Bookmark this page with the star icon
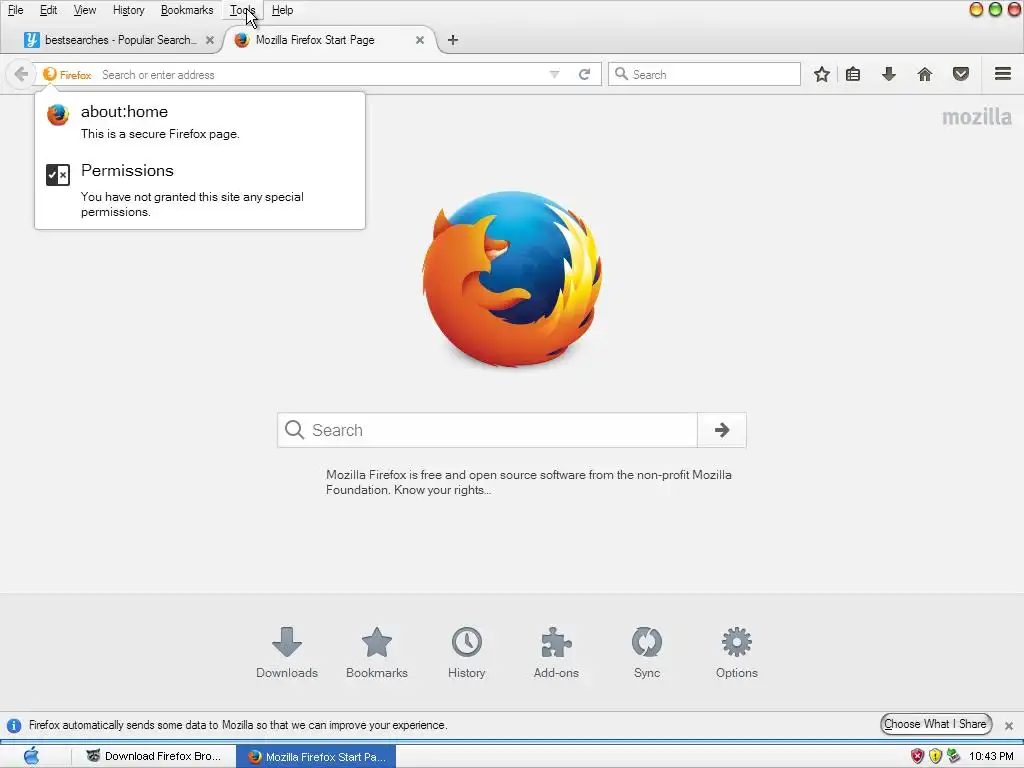 pos(822,74)
